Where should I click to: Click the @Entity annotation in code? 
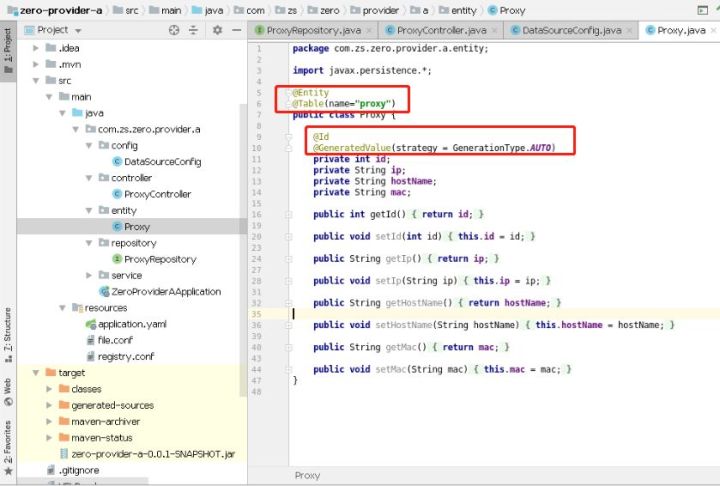311,92
